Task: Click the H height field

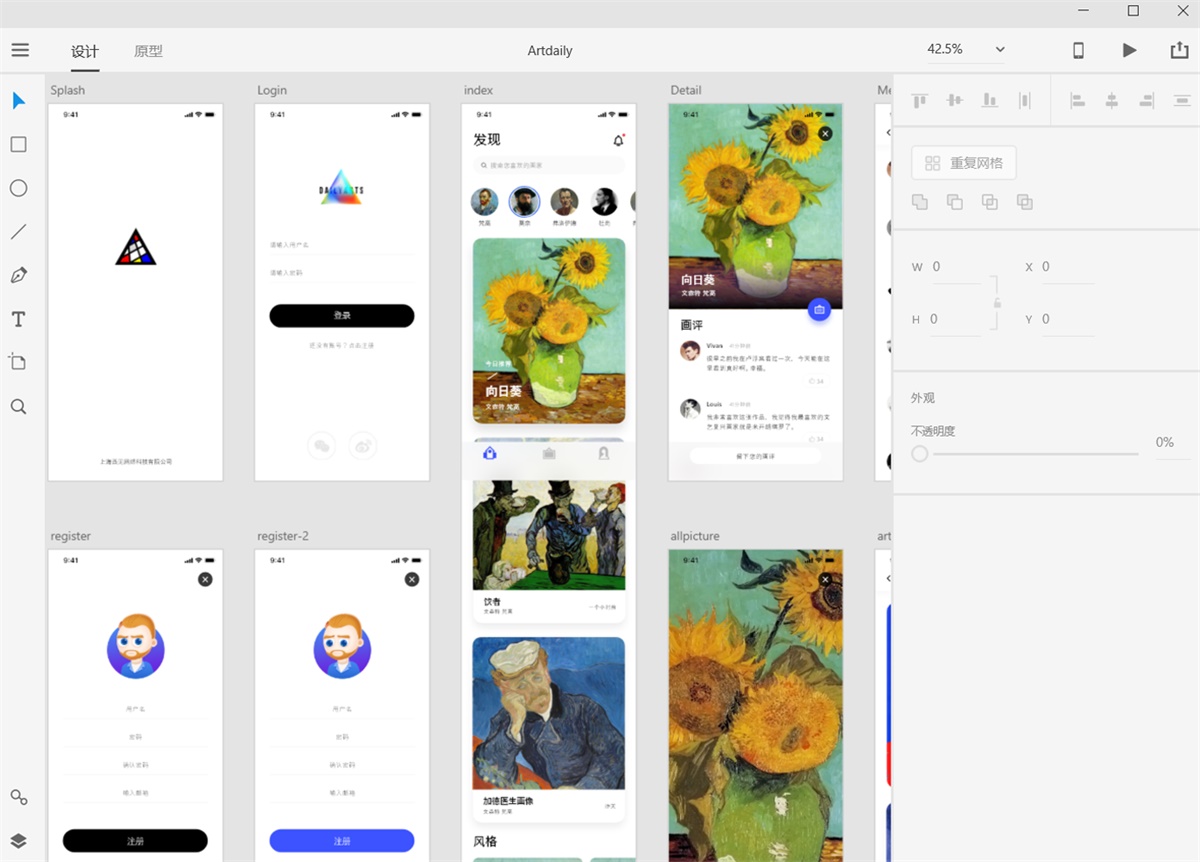Action: (957, 319)
